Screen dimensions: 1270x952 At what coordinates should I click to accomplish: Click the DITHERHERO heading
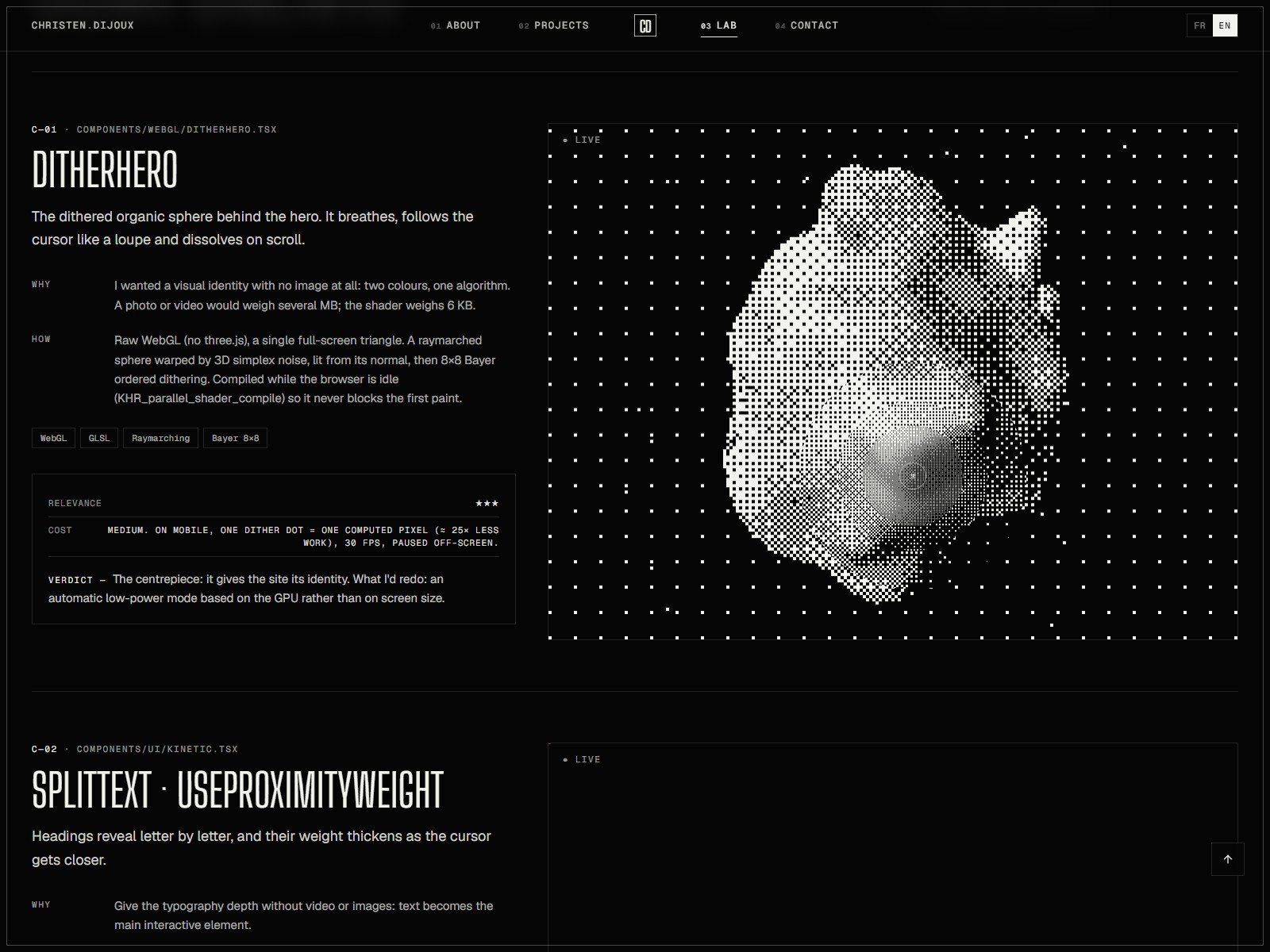105,170
